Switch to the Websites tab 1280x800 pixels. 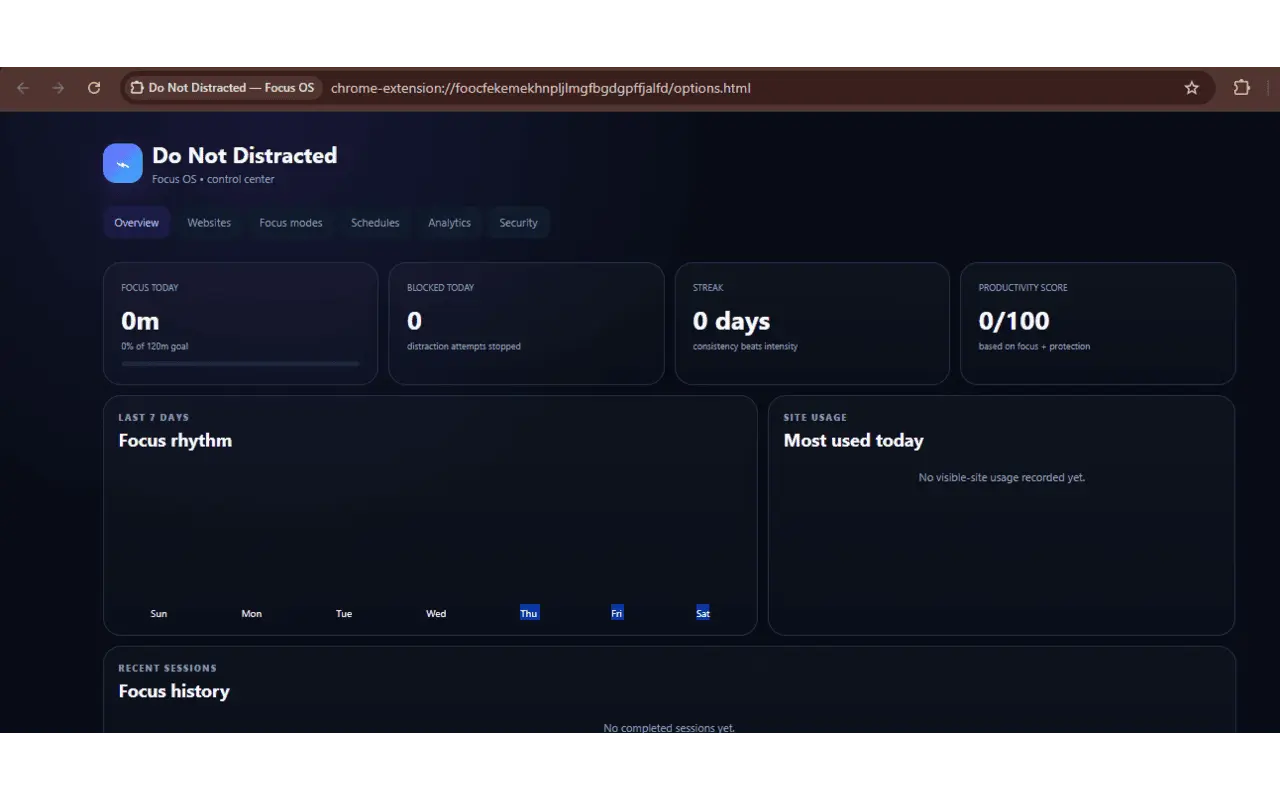click(209, 223)
